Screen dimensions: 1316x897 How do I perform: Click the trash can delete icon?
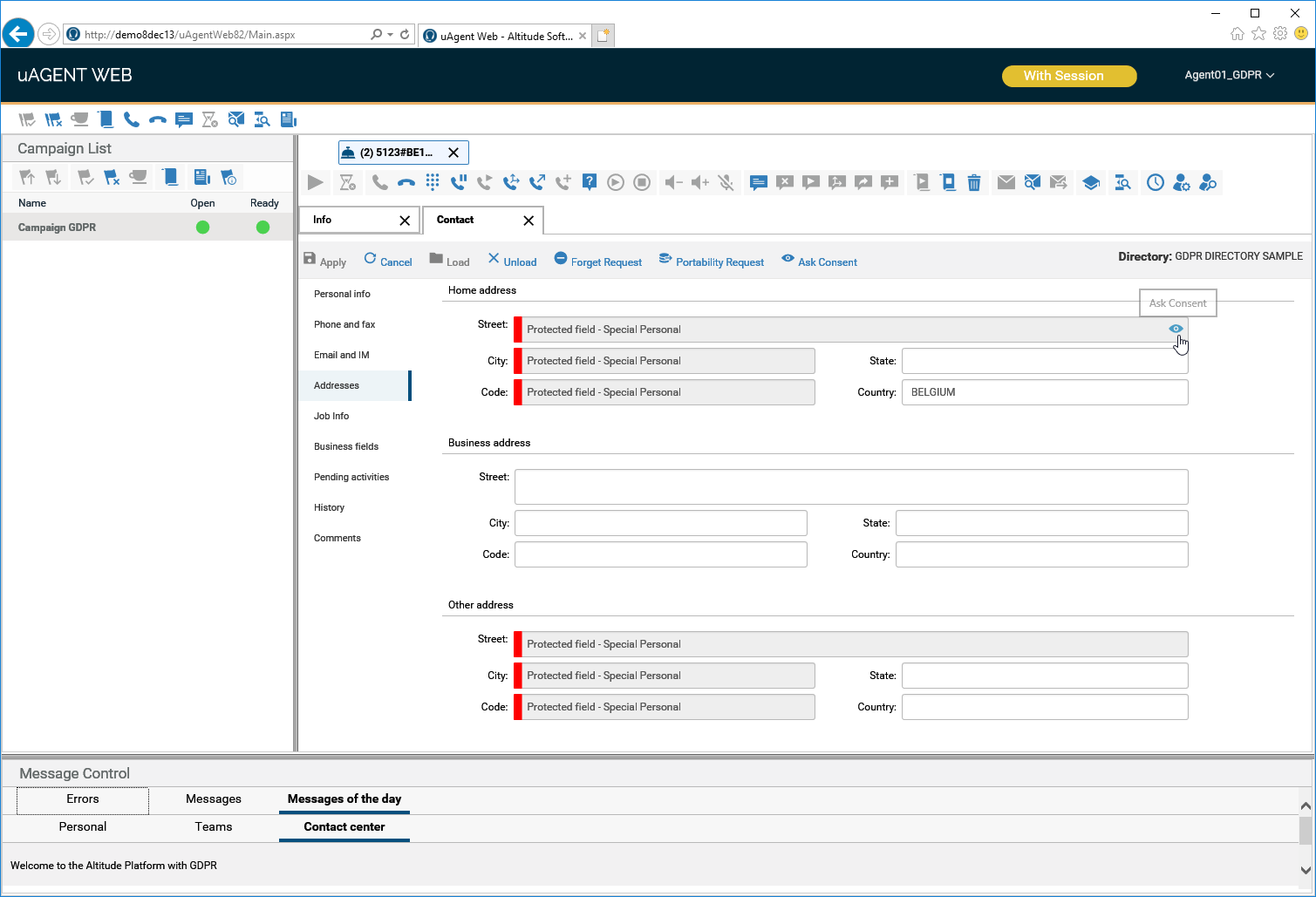974,182
